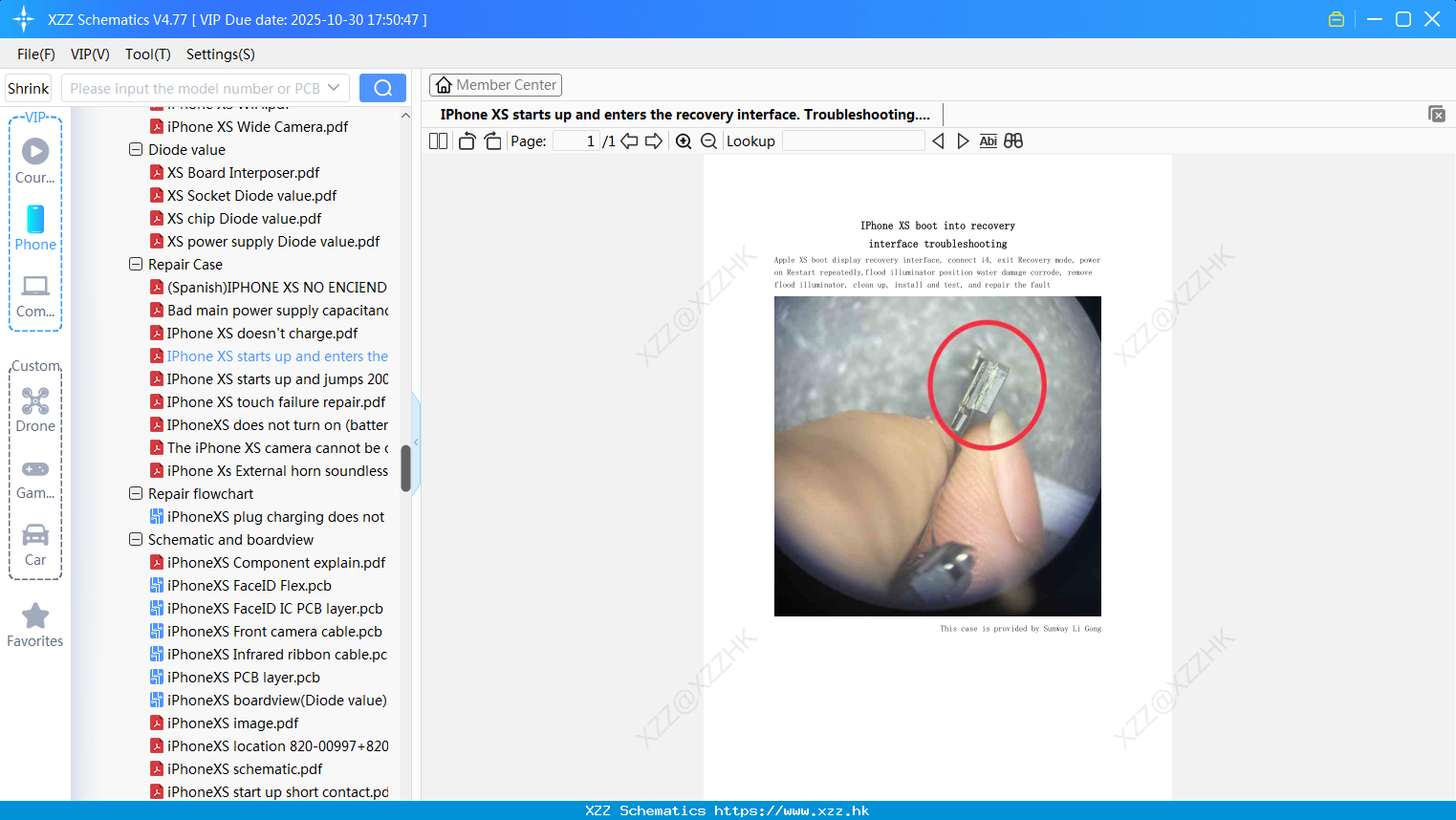Collapse the Repair flowchart folder
The height and width of the screenshot is (820, 1456).
[136, 494]
